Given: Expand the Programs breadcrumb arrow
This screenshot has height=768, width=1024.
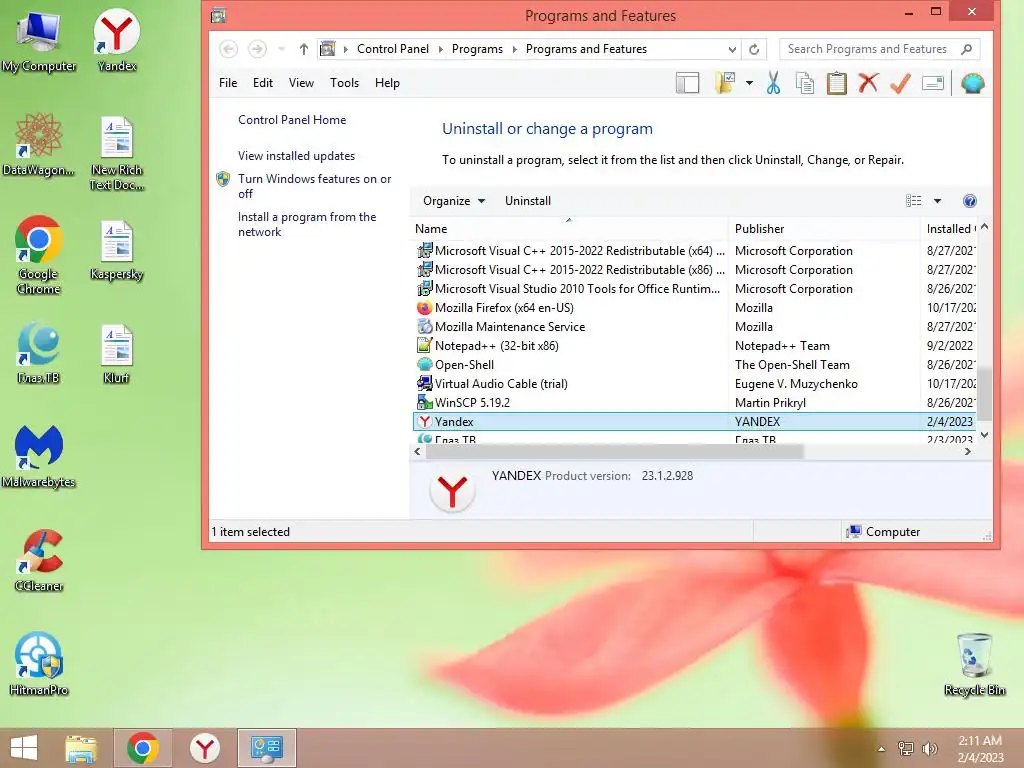Looking at the screenshot, I should pos(515,49).
